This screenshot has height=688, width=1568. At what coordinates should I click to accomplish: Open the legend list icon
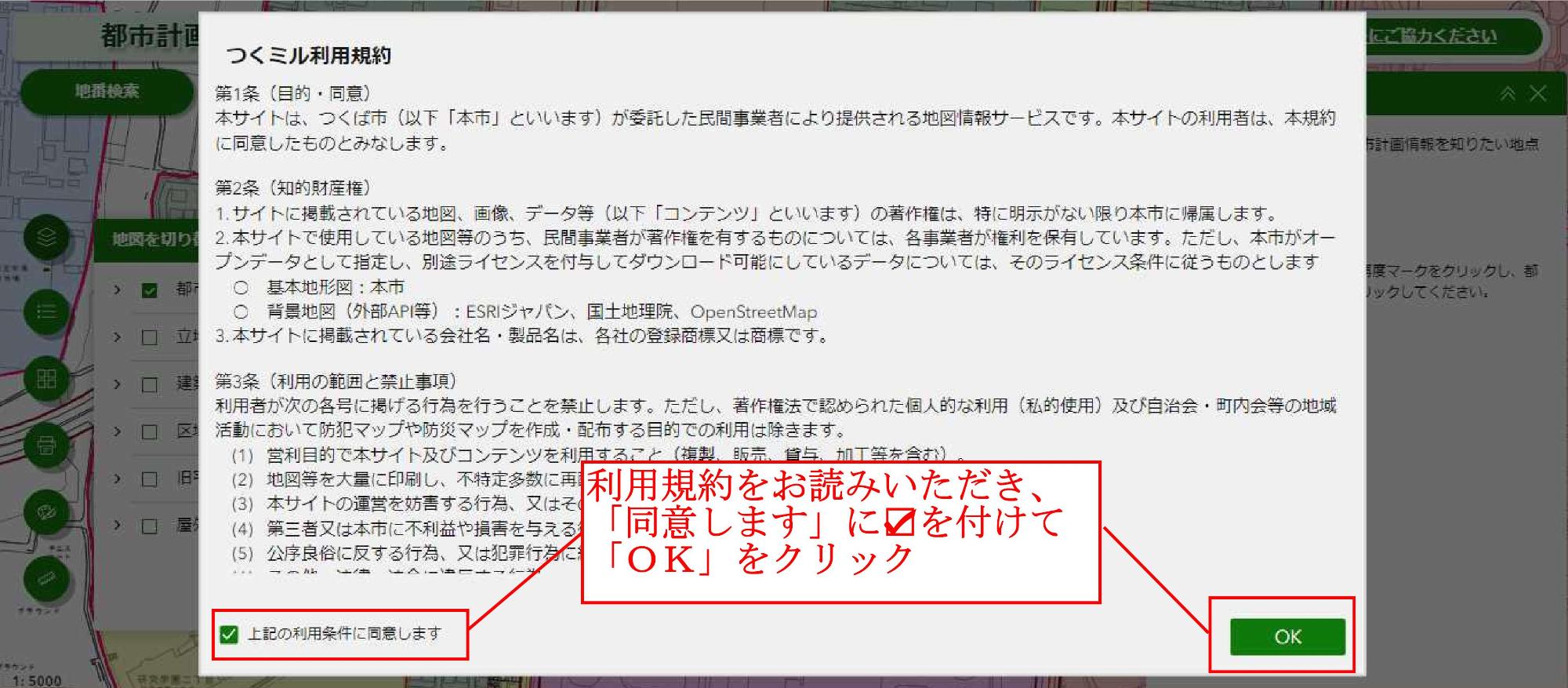(x=46, y=311)
